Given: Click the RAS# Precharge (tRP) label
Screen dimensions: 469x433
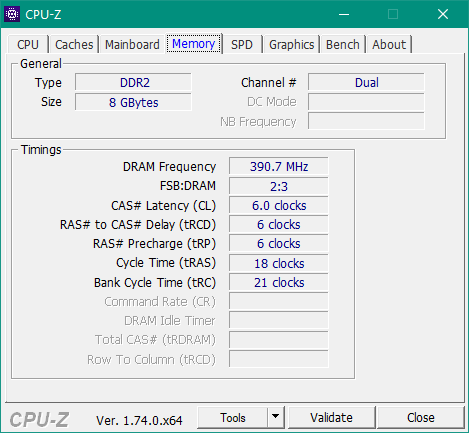Looking at the screenshot, I should (x=154, y=244).
